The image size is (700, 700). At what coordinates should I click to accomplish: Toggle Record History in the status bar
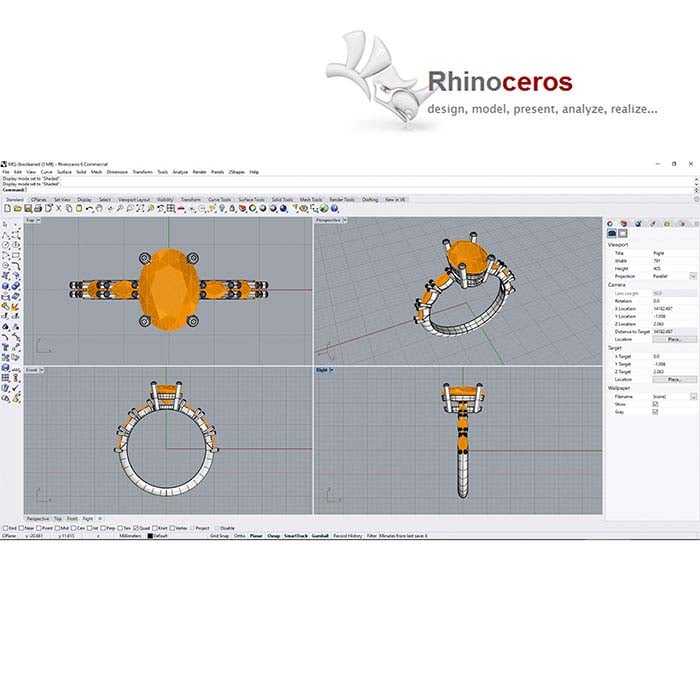347,536
